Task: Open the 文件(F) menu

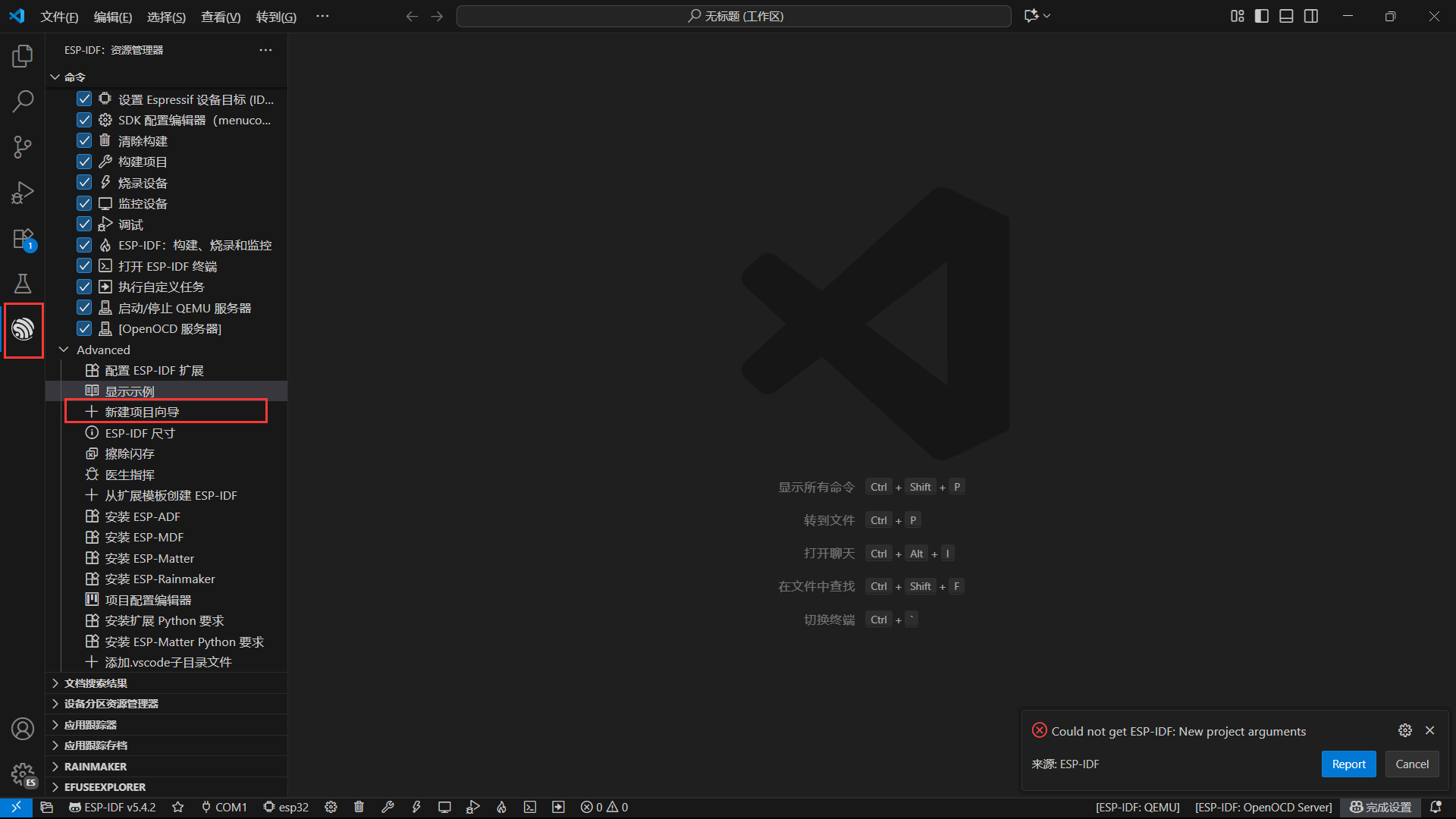Action: tap(59, 17)
